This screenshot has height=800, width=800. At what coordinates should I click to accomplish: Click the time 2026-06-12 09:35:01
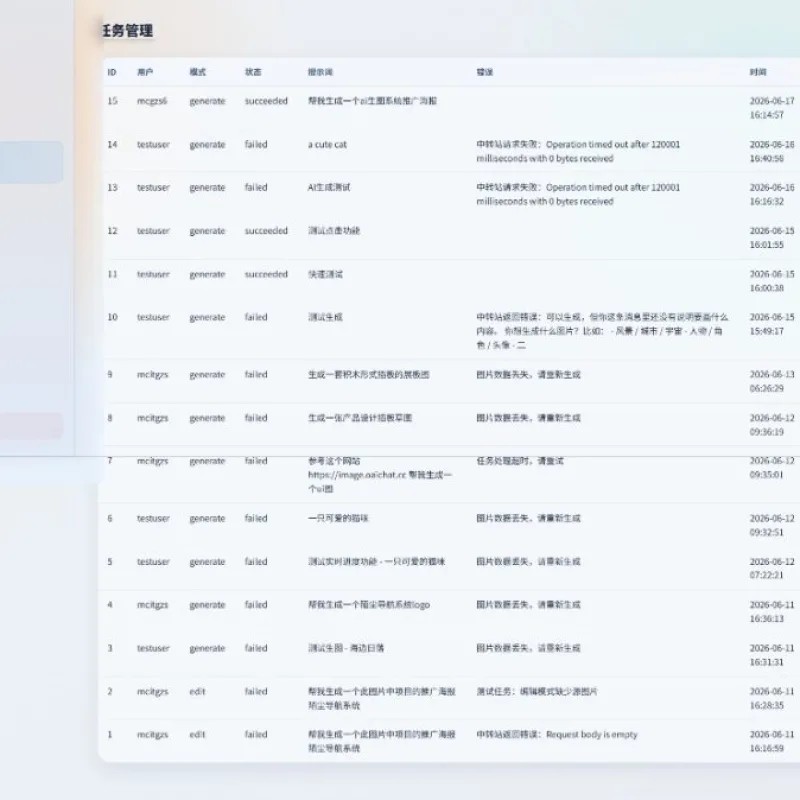[772, 467]
